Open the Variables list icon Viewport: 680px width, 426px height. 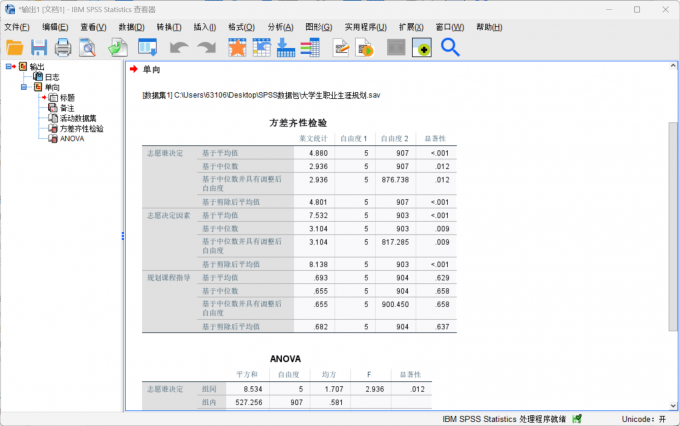tap(310, 47)
